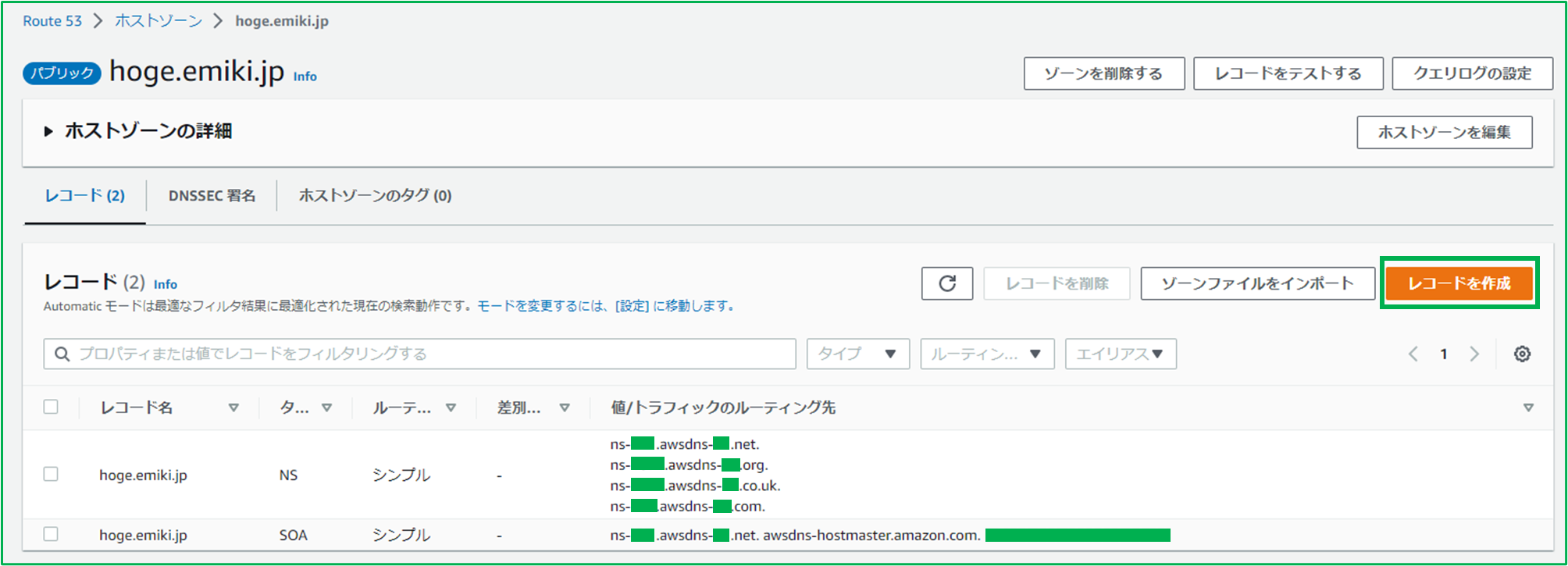Click ゾーンを削除する button
The height and width of the screenshot is (566, 1568).
click(1104, 73)
